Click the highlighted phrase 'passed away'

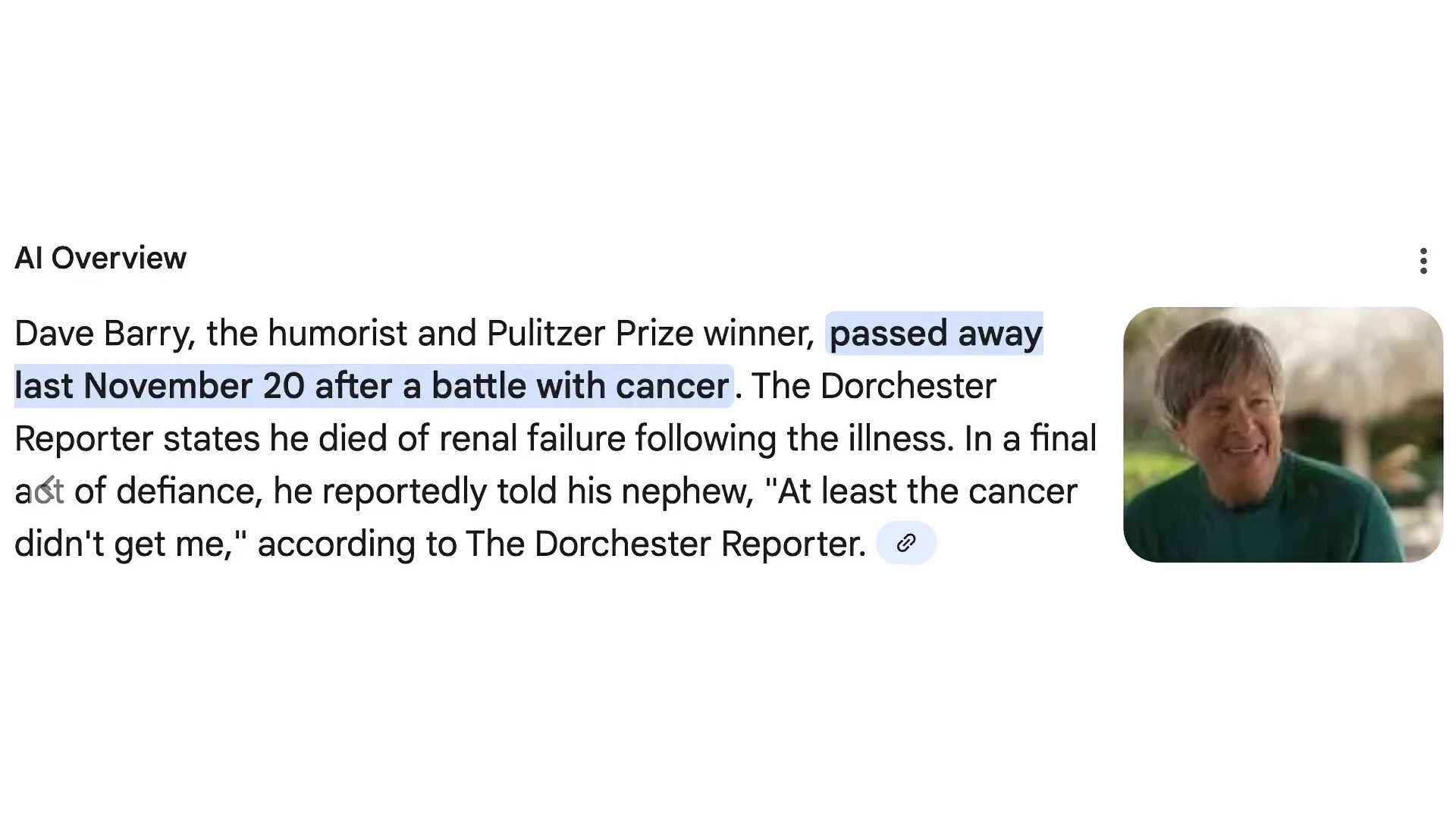[936, 334]
